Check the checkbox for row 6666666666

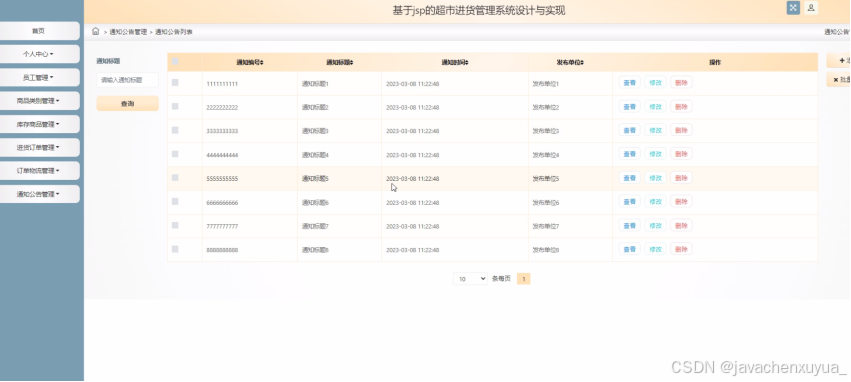pos(175,201)
